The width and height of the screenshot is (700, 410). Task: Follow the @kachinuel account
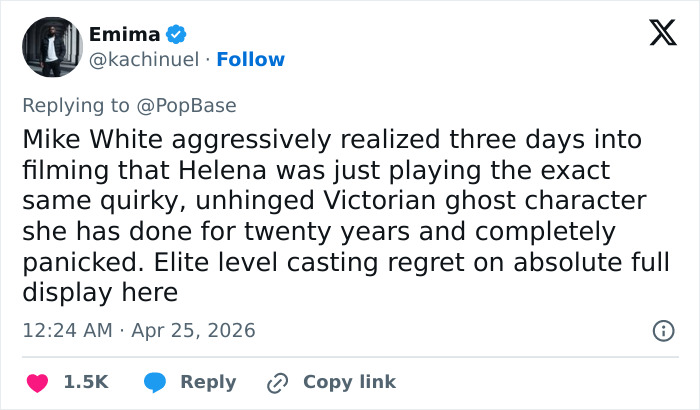click(251, 59)
